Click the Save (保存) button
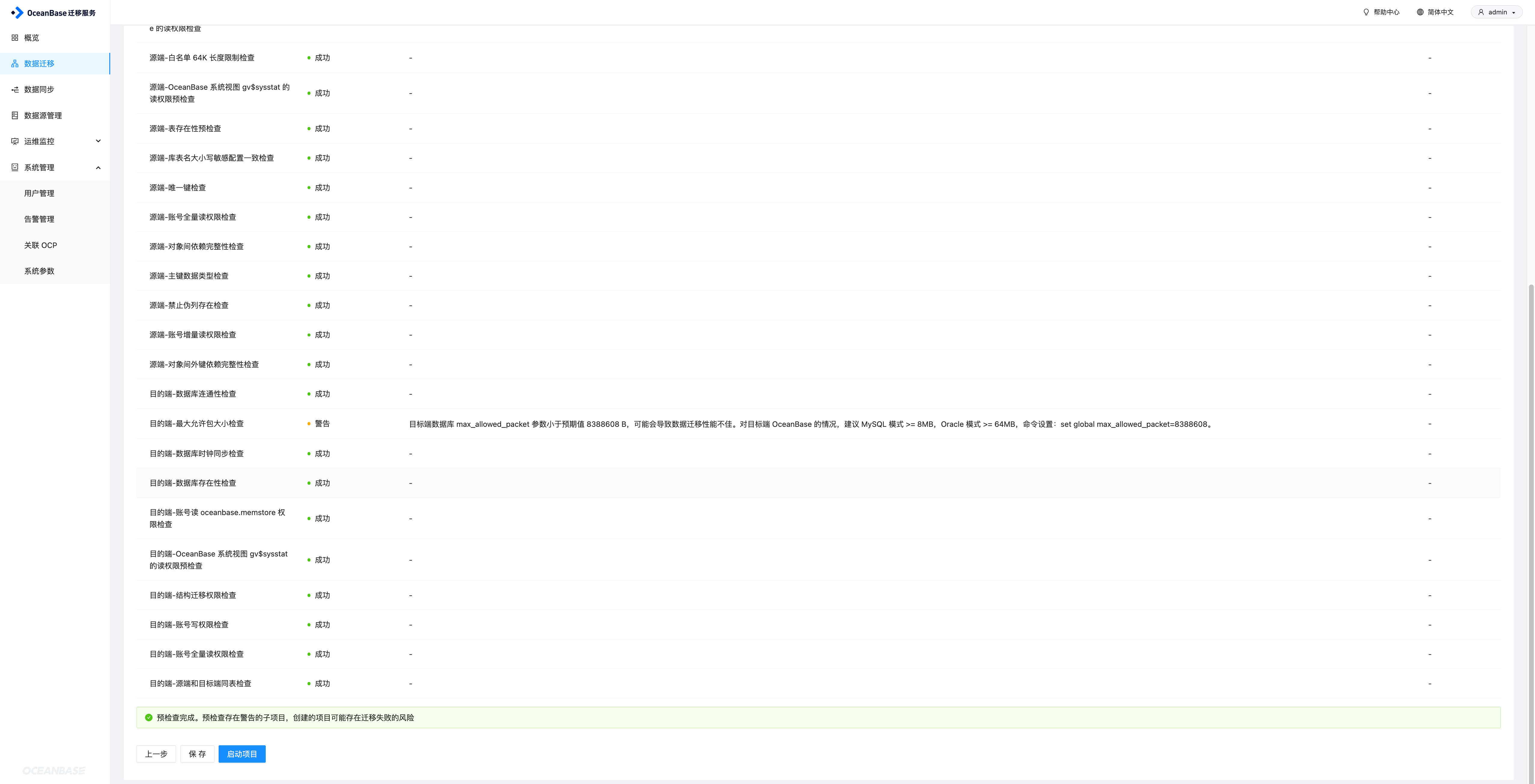Image resolution: width=1535 pixels, height=784 pixels. [x=197, y=754]
